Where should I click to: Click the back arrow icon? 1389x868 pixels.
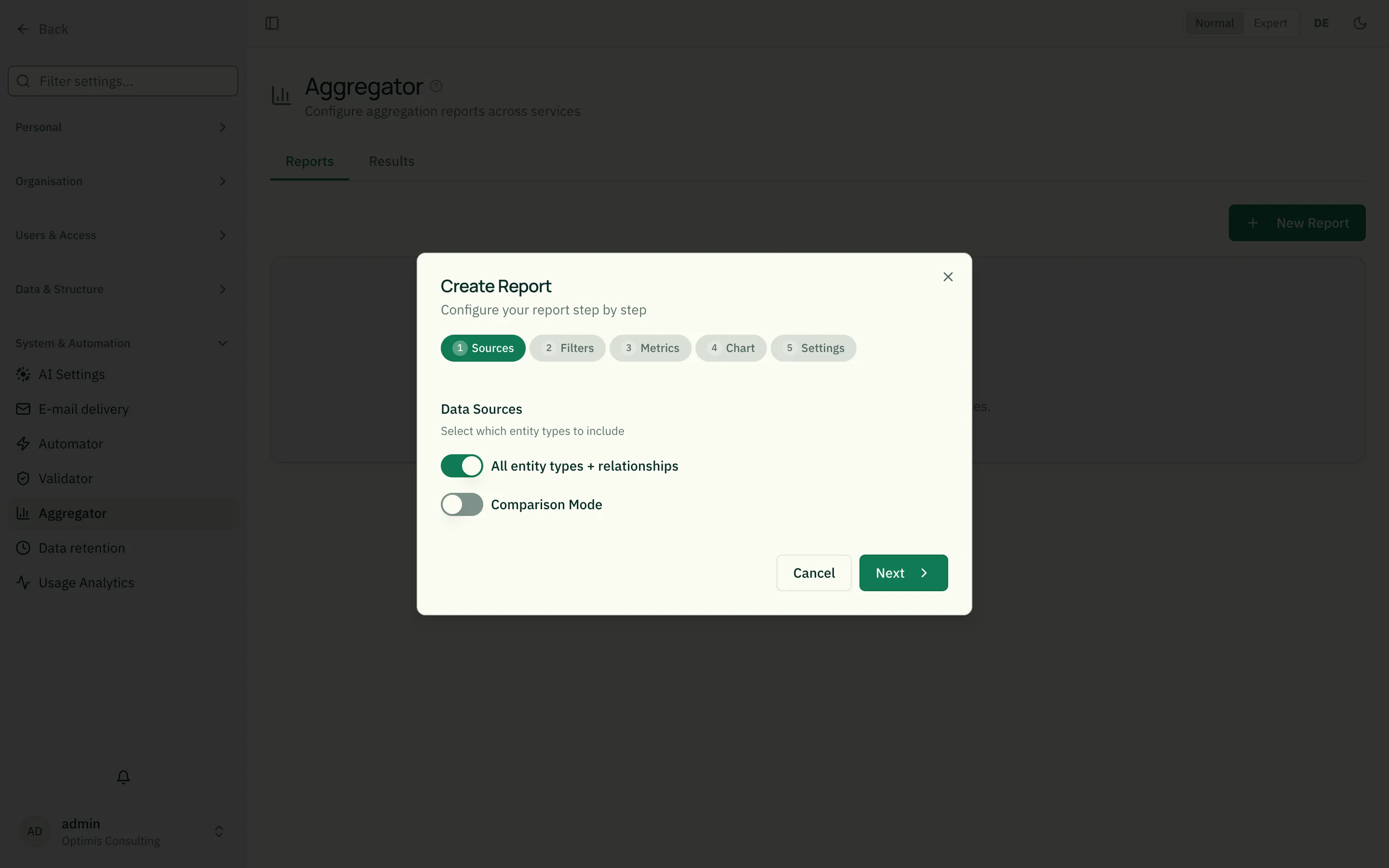coord(23,29)
